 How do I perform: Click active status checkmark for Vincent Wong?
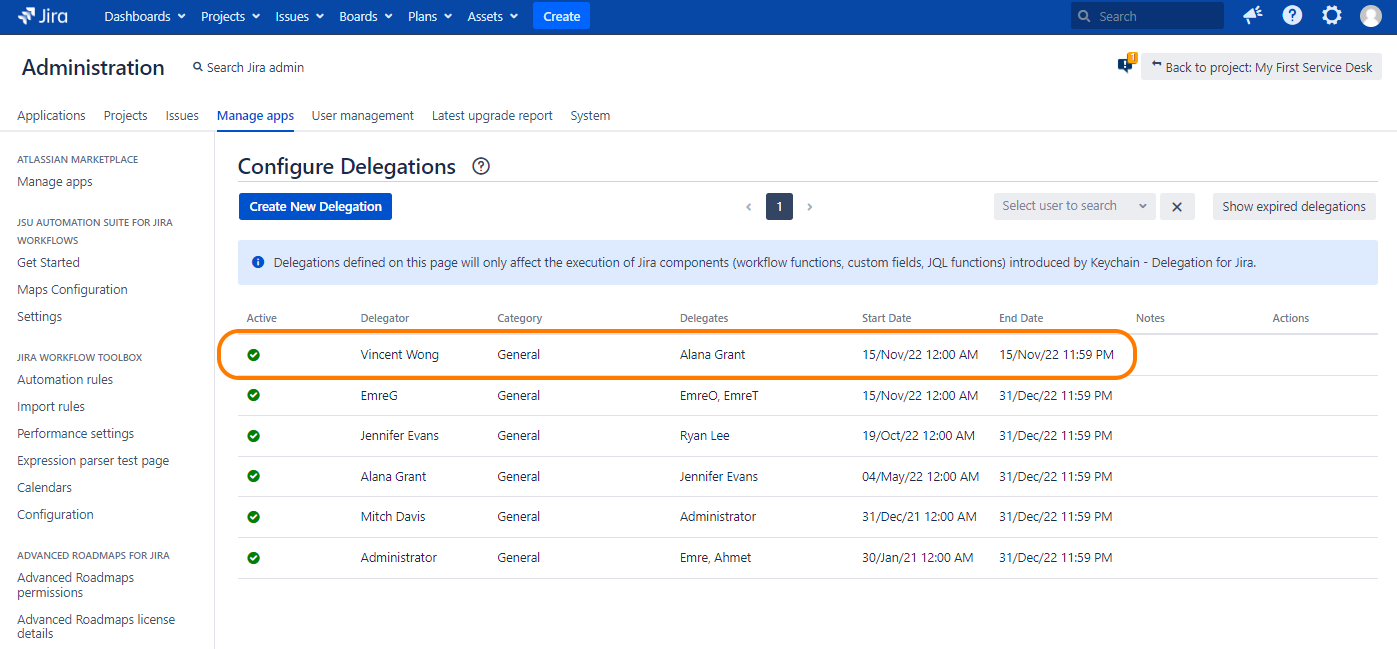(254, 355)
